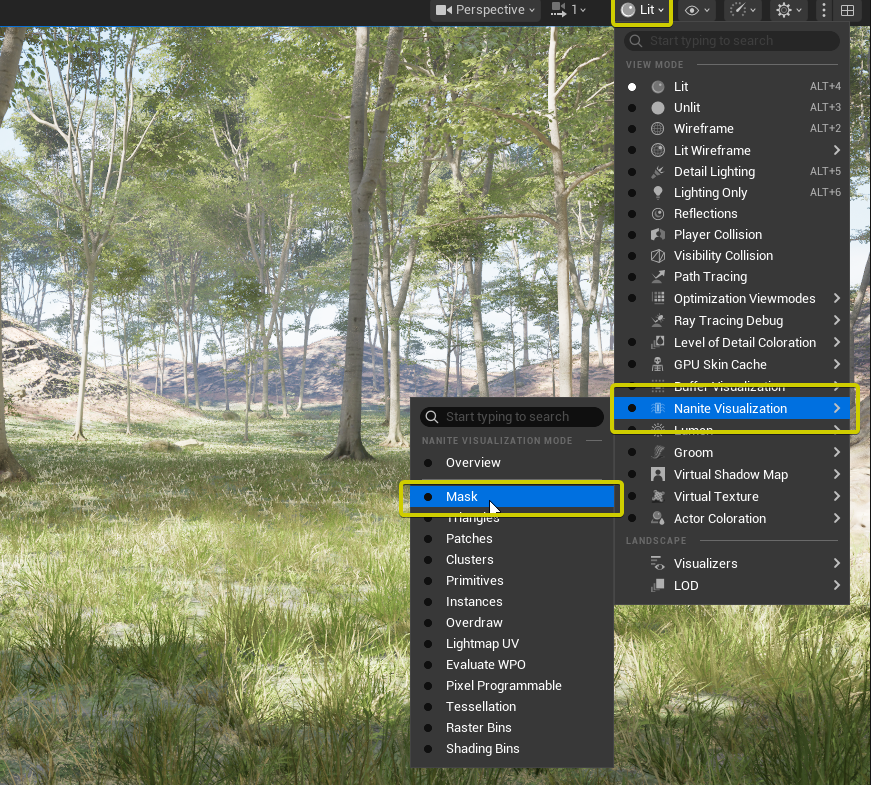Image resolution: width=871 pixels, height=785 pixels.
Task: Click the three-dot viewport options icon
Action: 824,10
